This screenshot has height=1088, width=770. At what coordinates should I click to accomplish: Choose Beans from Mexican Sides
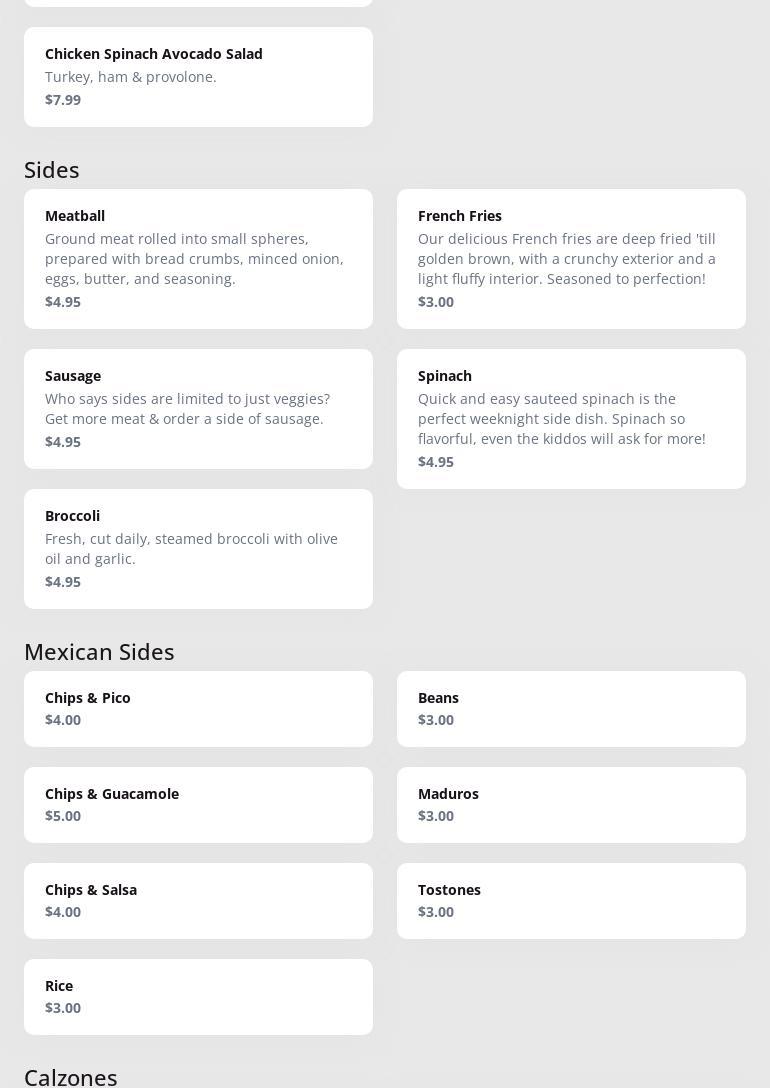[571, 708]
